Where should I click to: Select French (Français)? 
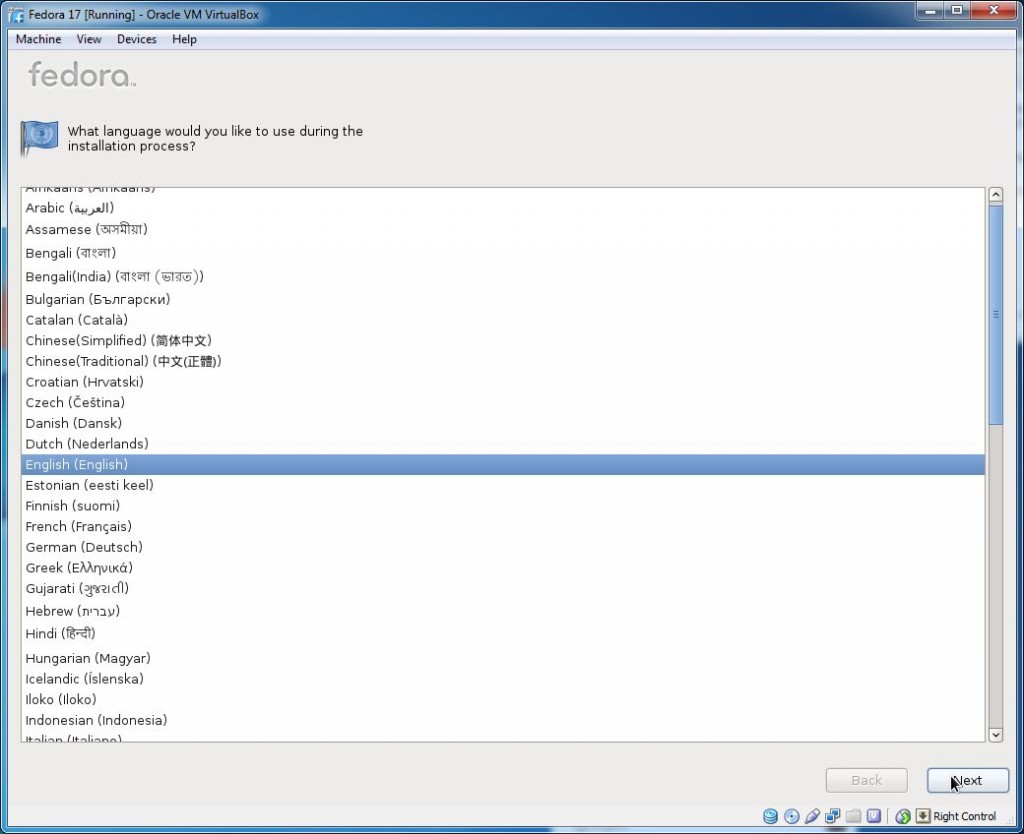[503, 526]
